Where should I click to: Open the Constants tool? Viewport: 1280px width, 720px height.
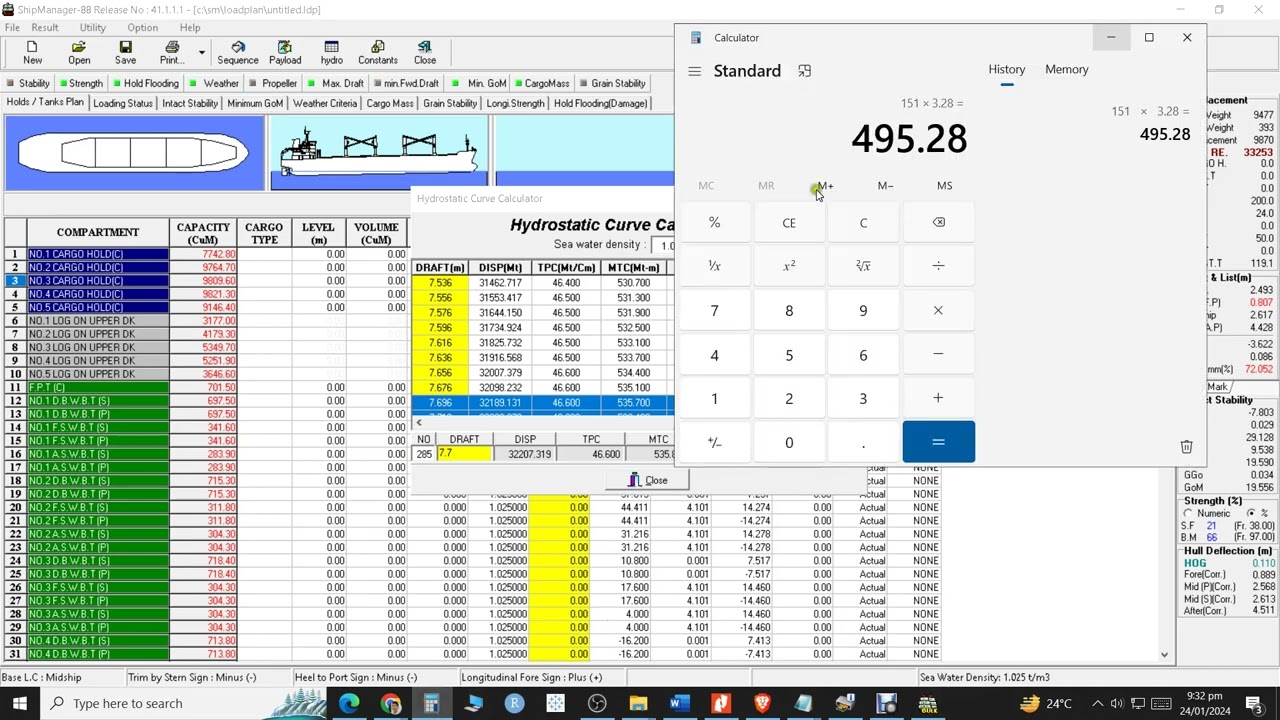pos(378,53)
